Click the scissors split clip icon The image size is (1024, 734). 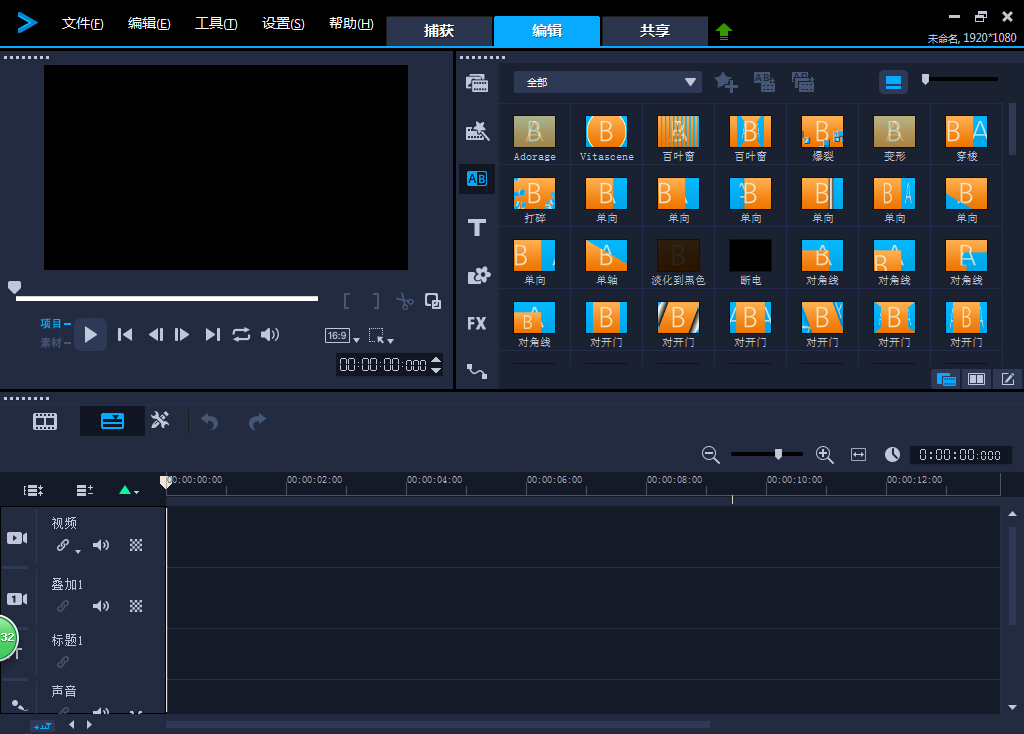tap(404, 301)
